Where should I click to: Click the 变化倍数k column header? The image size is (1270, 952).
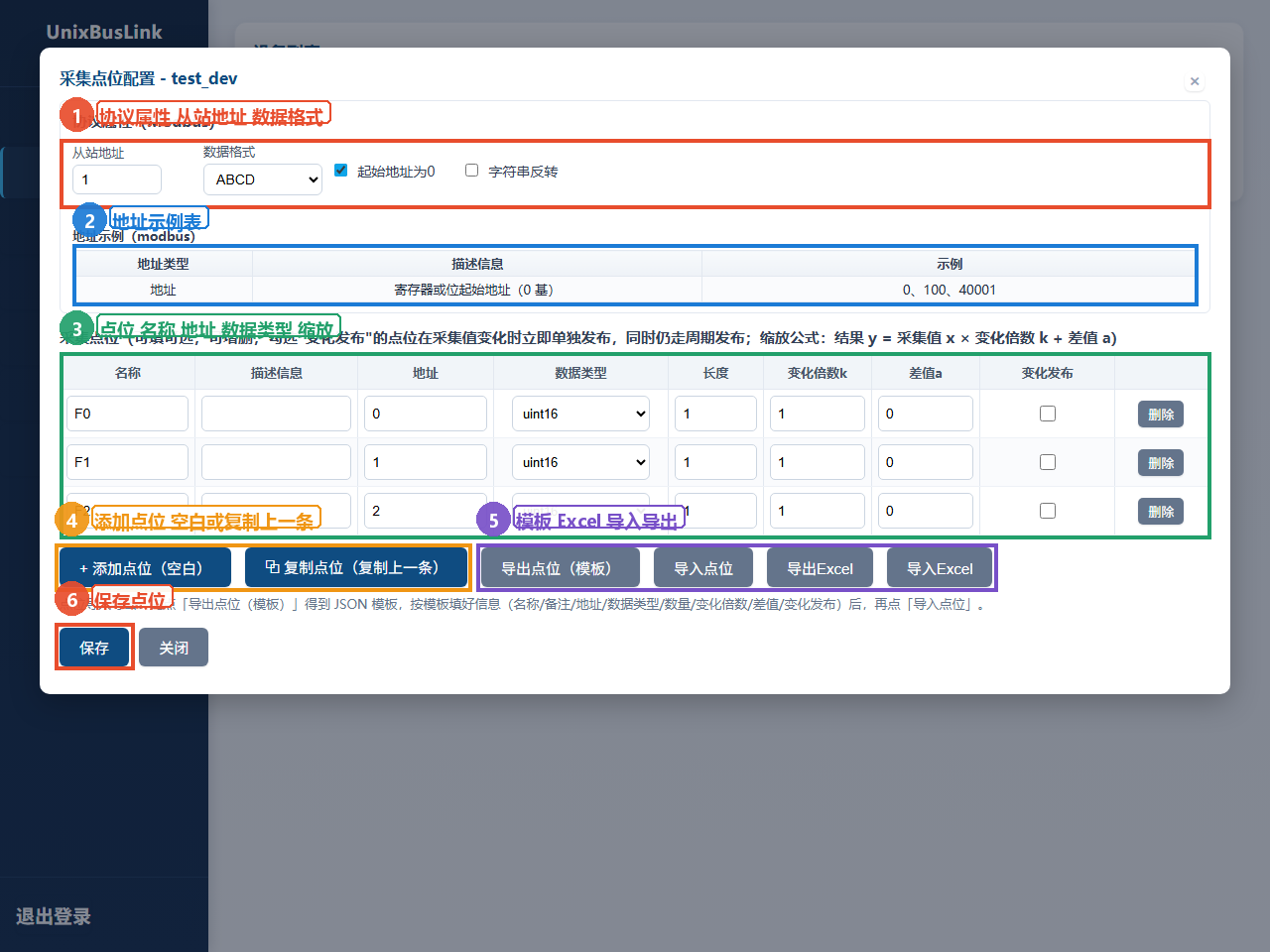point(818,373)
